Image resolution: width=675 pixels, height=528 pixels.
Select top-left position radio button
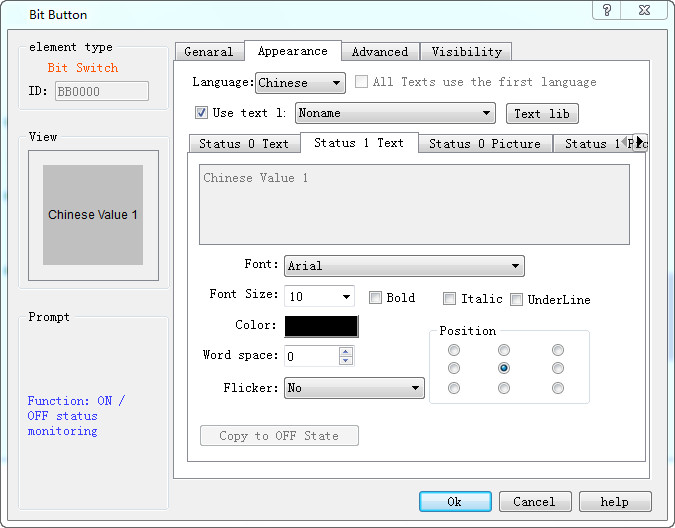[x=454, y=350]
